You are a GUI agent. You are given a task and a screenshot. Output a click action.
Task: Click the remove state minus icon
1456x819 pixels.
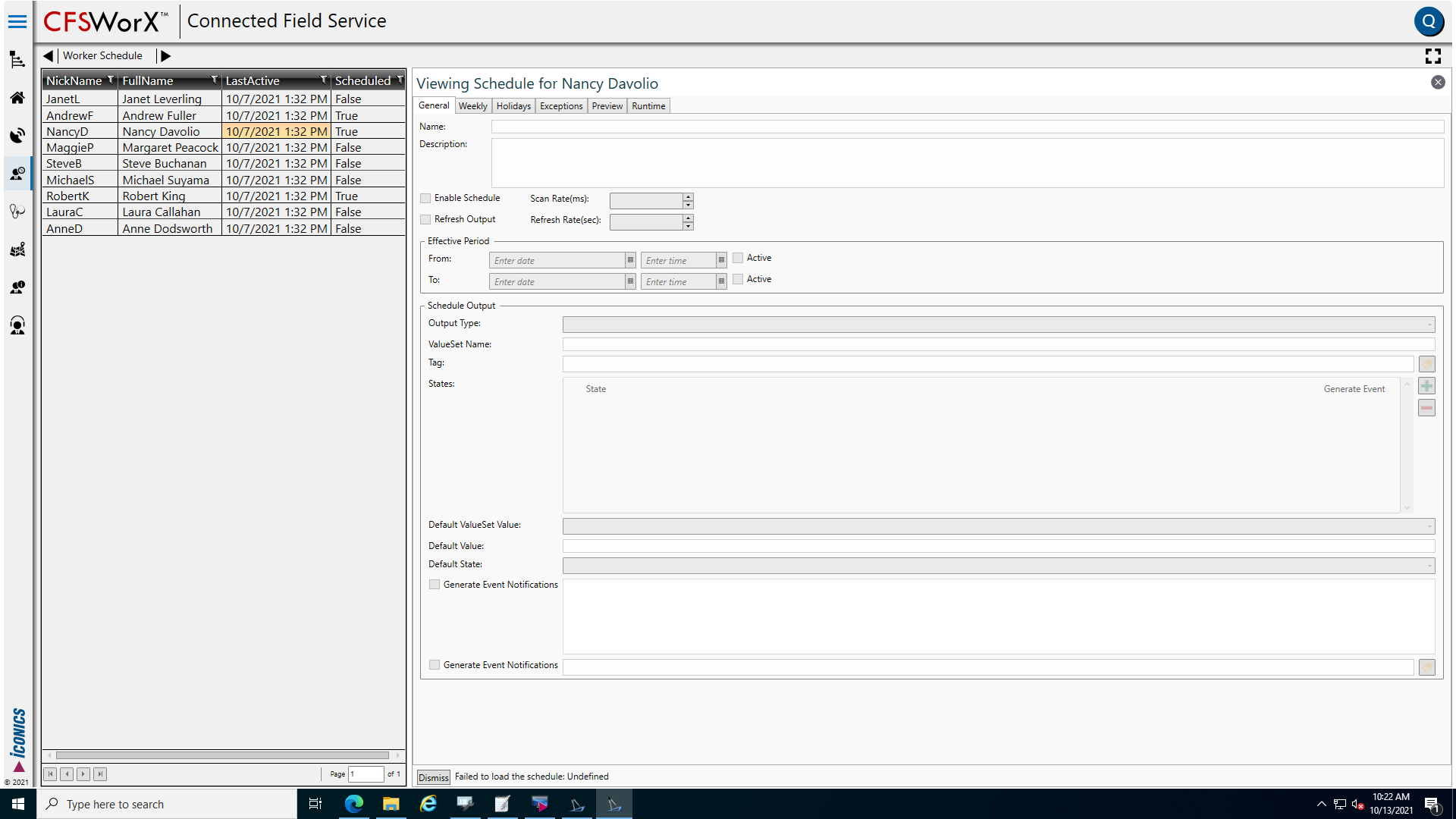[x=1426, y=408]
